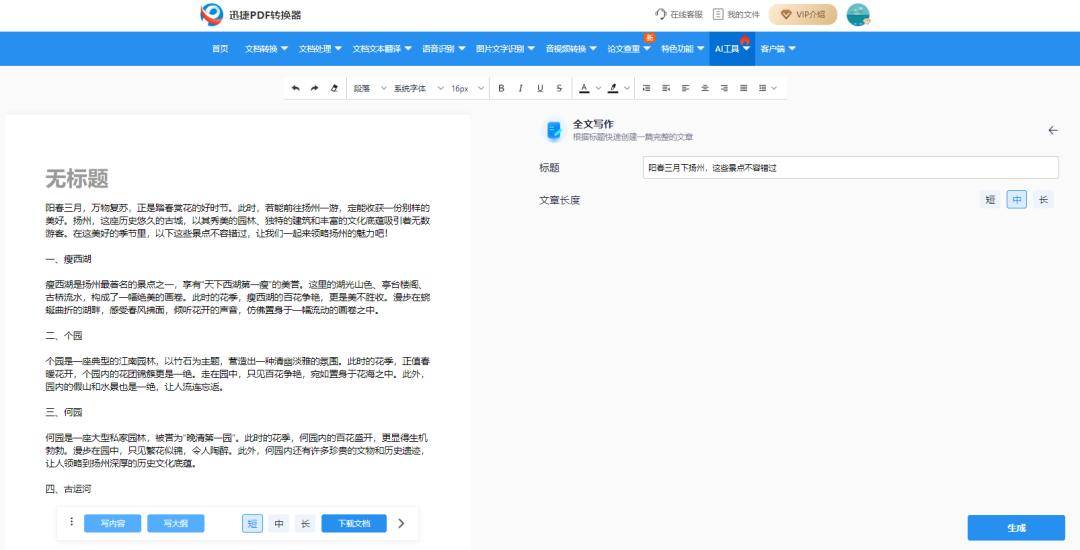The image size is (1080, 550).
Task: Open the 图片文字识别 menu
Action: click(x=505, y=49)
